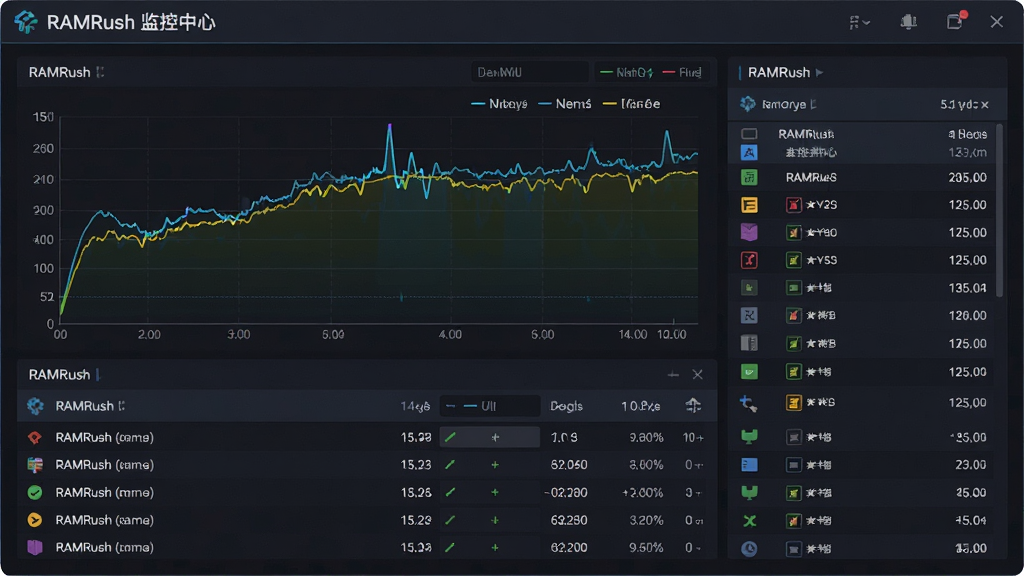
Task: Tick the empty checkbox beside the 4 Beds row
Action: (749, 134)
